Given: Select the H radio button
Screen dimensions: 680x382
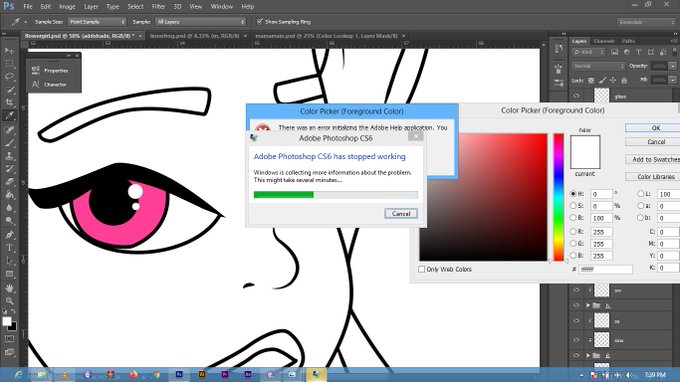Looking at the screenshot, I should (573, 194).
